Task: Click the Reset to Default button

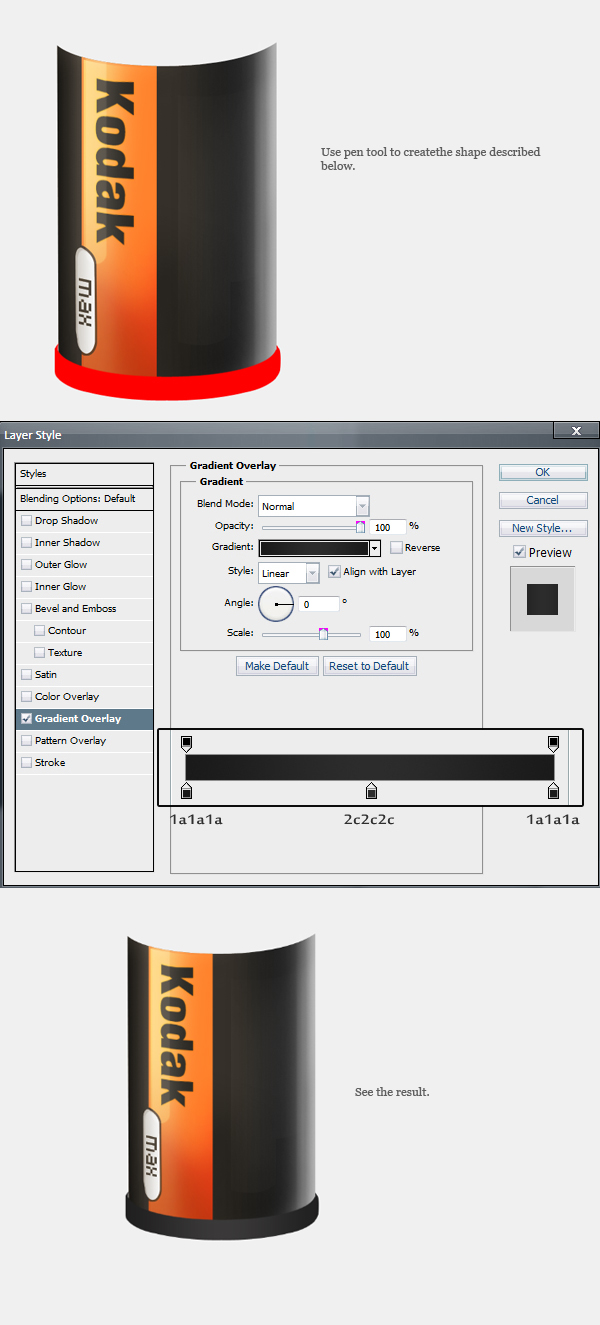Action: pyautogui.click(x=369, y=666)
